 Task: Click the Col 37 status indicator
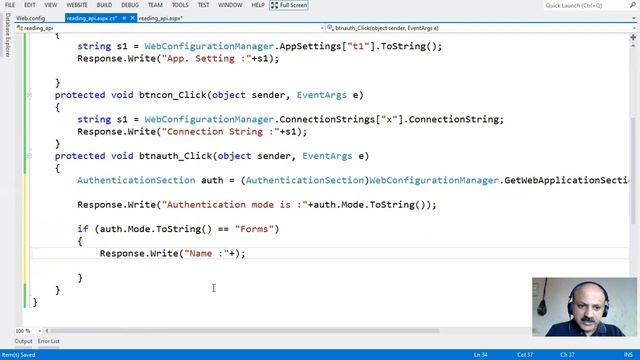[x=525, y=355]
